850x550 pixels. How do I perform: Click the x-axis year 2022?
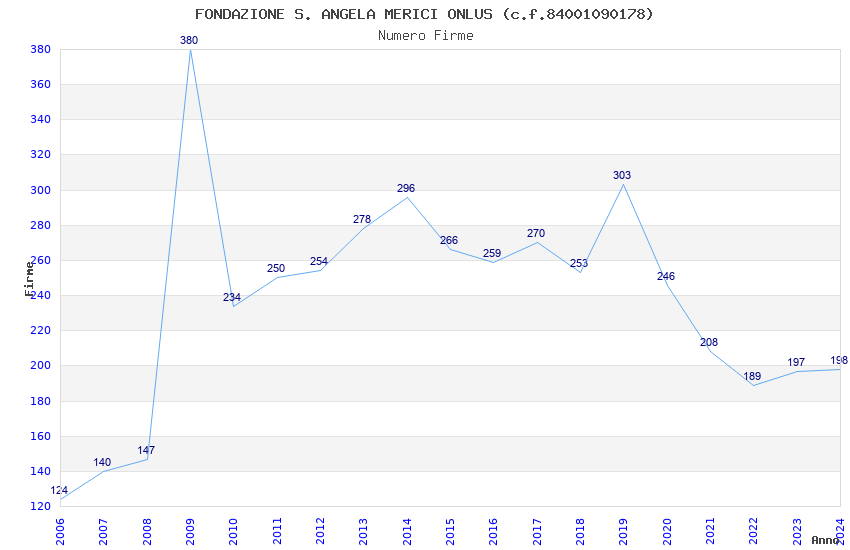click(x=754, y=532)
